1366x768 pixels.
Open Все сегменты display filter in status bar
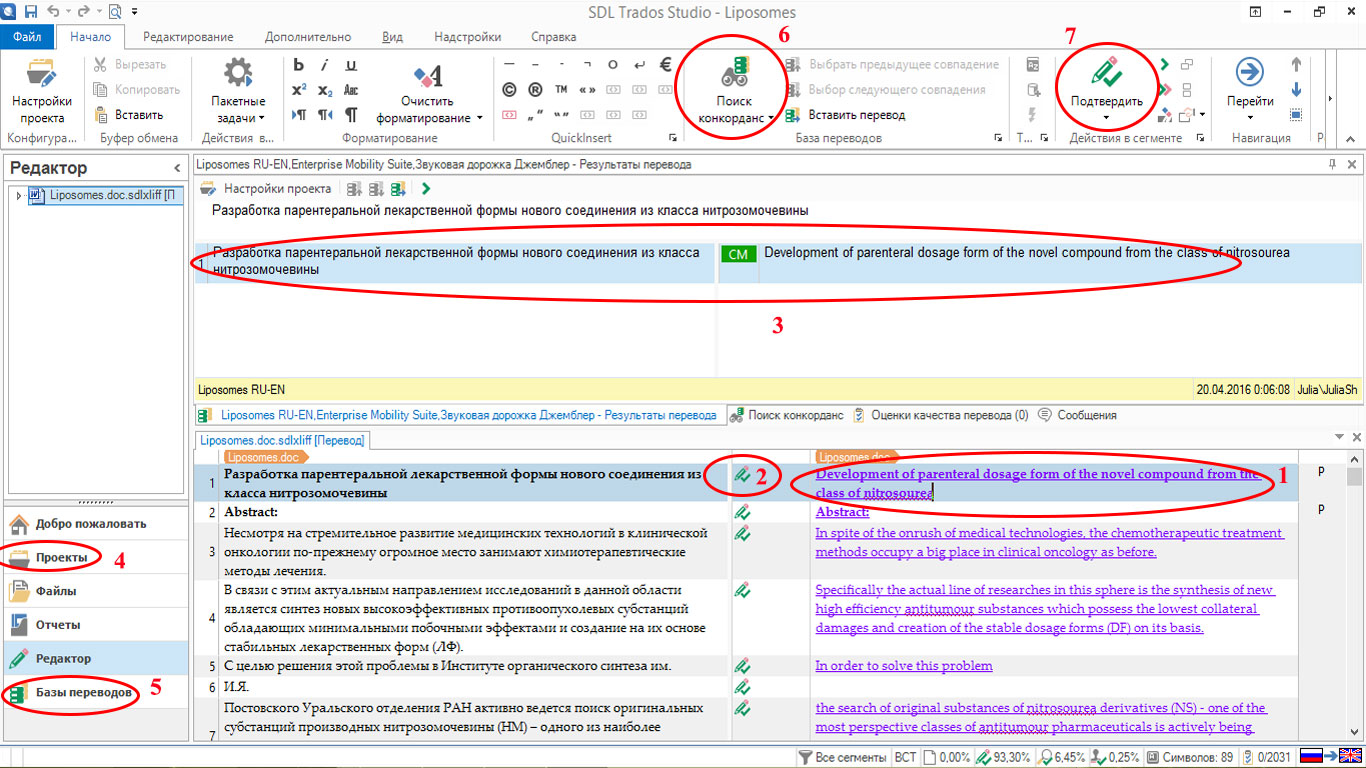[x=842, y=757]
